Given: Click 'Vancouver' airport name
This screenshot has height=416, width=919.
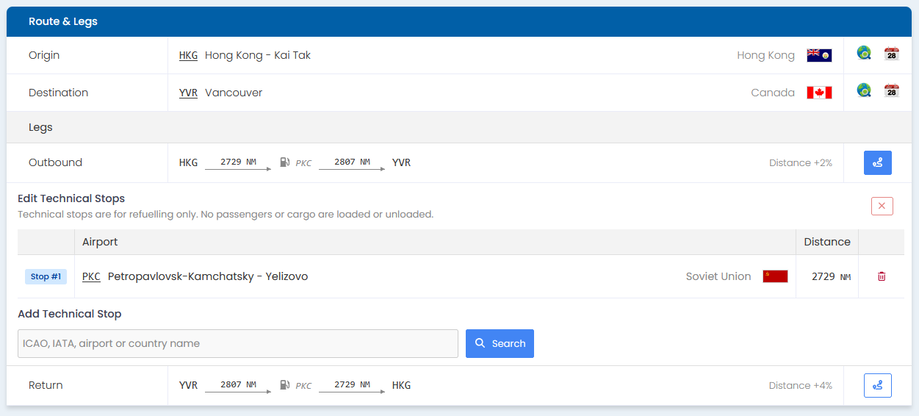Looking at the screenshot, I should click(x=234, y=93).
